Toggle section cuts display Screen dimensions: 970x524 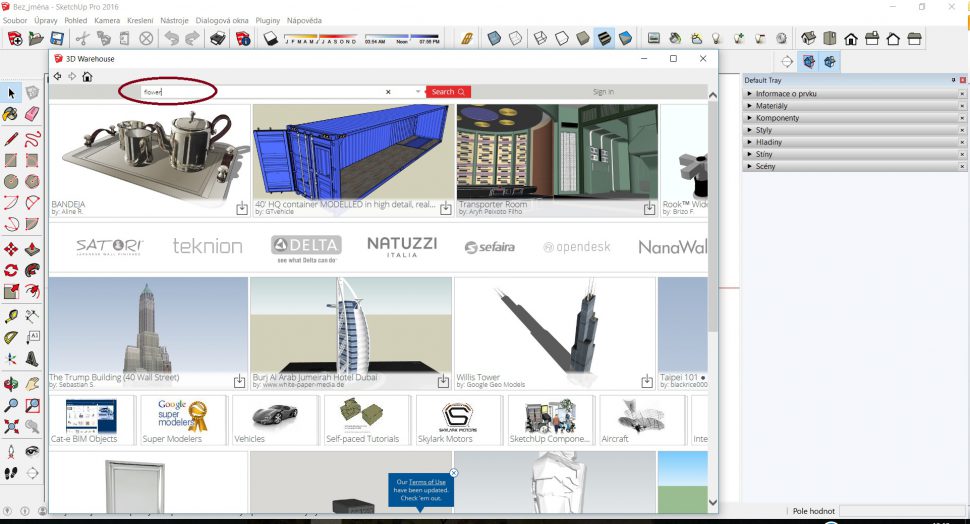[830, 62]
